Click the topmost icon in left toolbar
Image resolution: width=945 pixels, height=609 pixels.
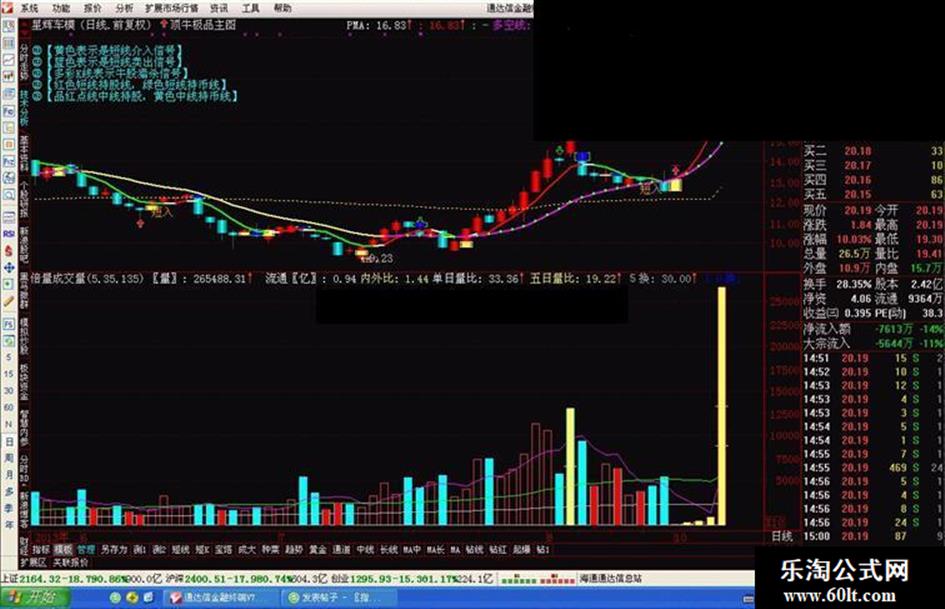[8, 26]
